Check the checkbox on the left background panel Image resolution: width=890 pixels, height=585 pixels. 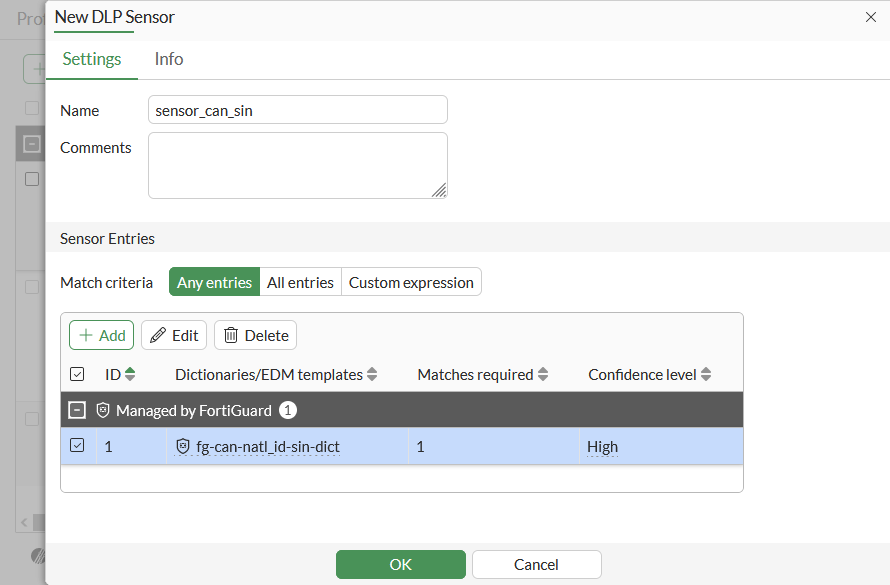[31, 178]
